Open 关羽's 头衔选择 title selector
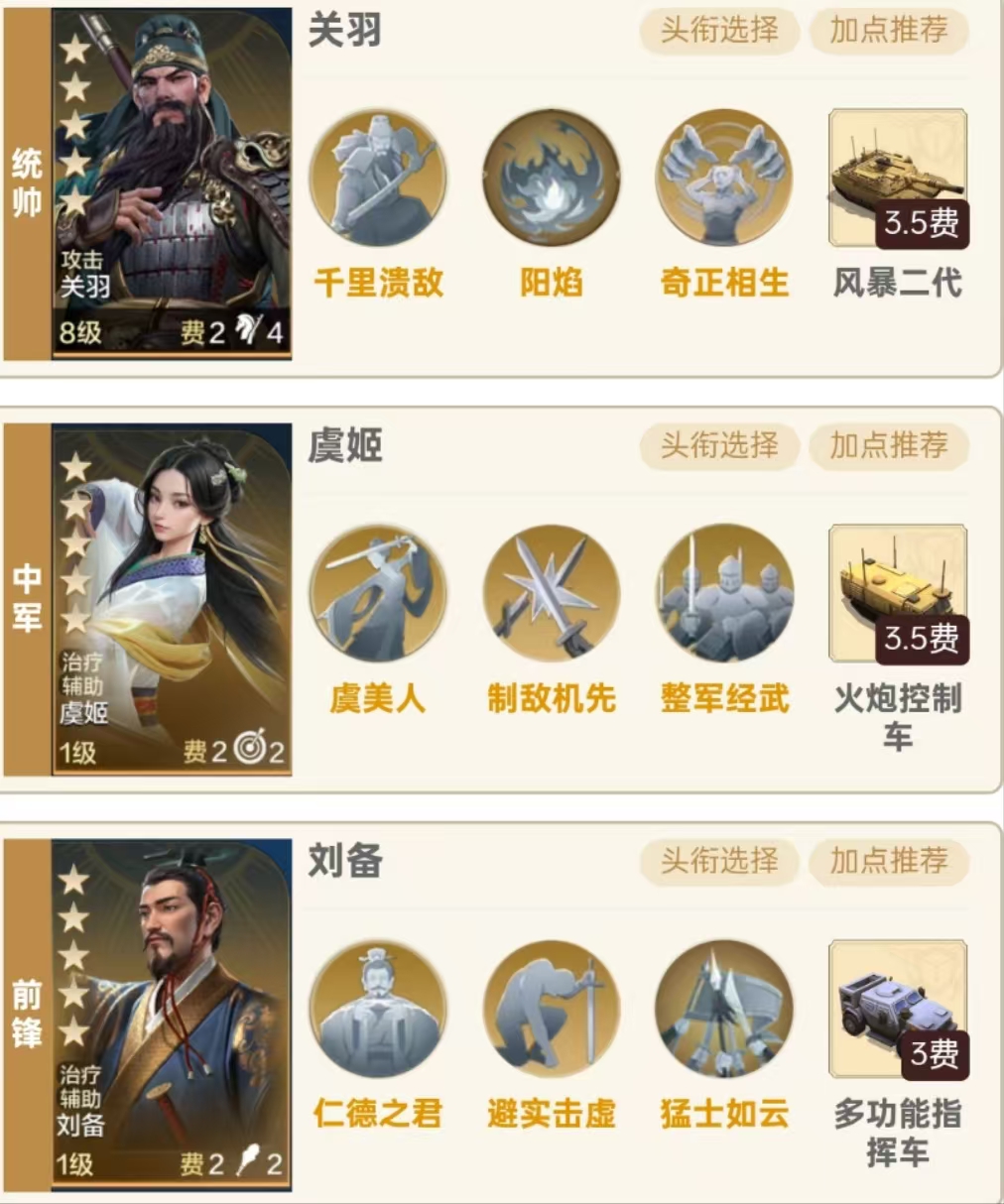This screenshot has width=1004, height=1204. coord(718,31)
